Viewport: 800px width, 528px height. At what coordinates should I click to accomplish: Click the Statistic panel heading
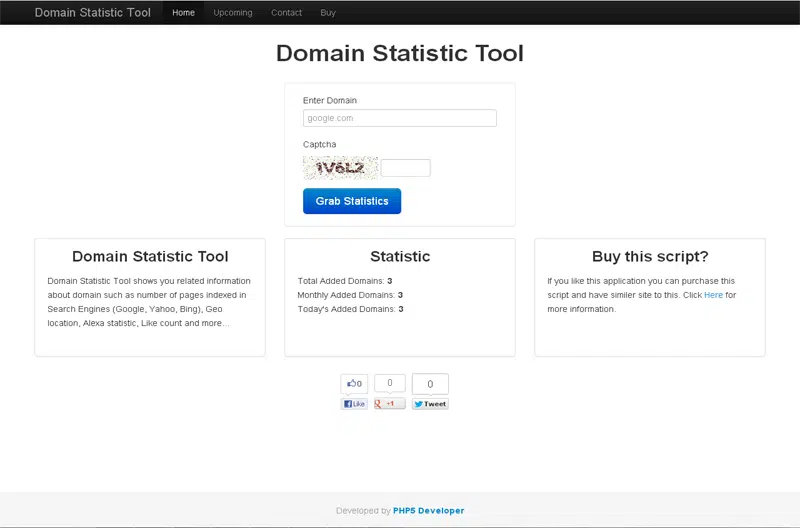[400, 257]
